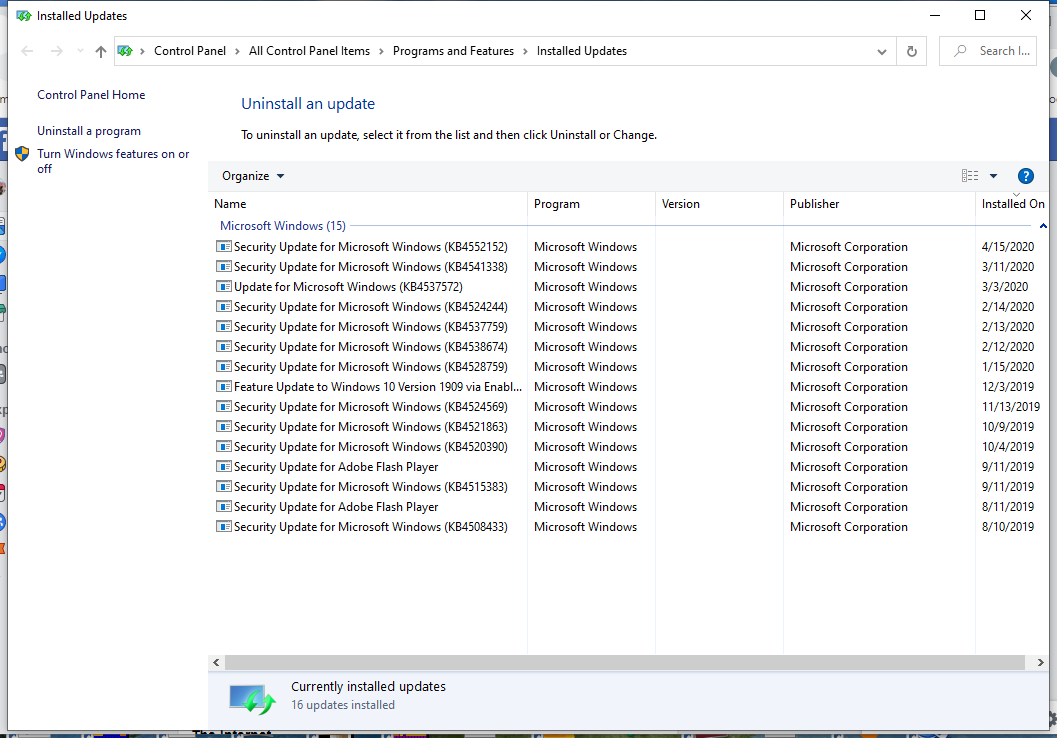Expand chevron after All Control Panel Items
1057x738 pixels.
click(382, 51)
